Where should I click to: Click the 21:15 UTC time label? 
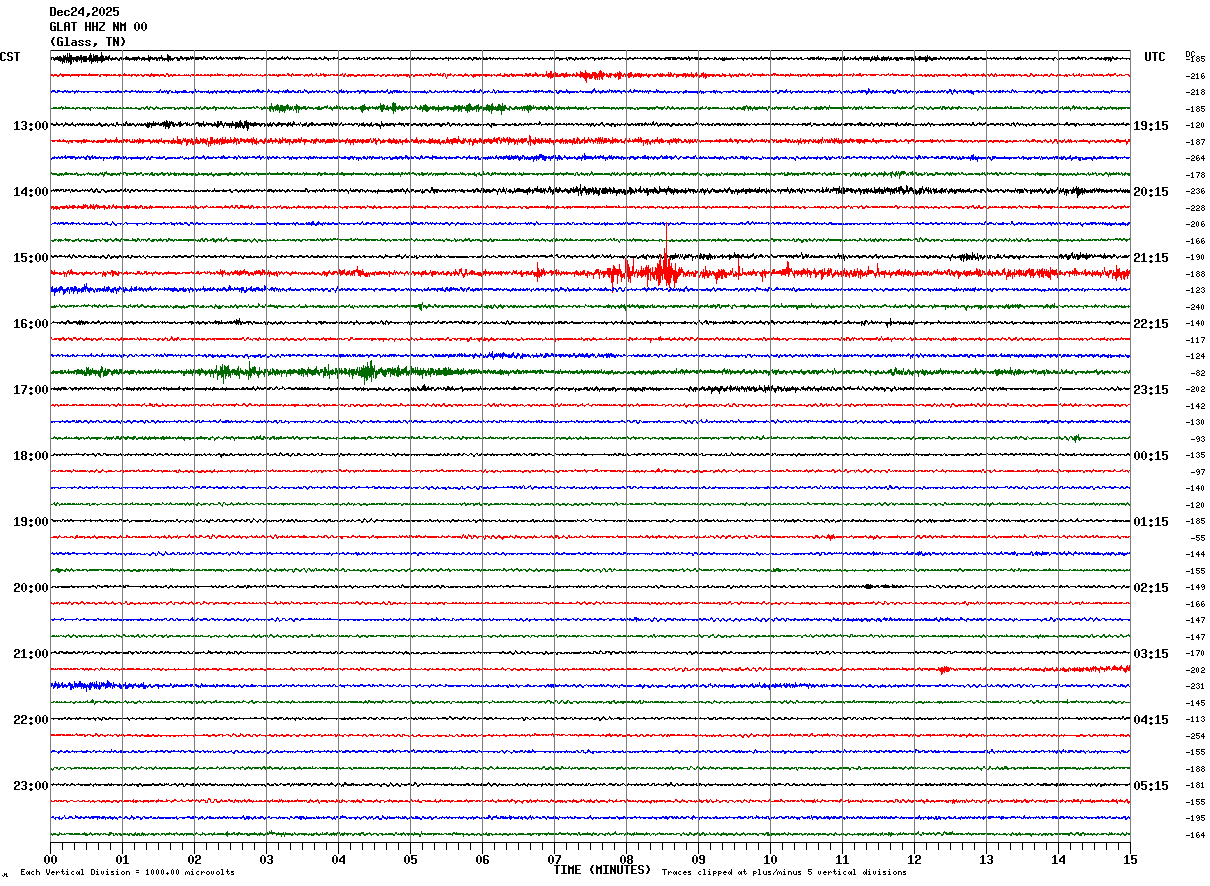1151,258
